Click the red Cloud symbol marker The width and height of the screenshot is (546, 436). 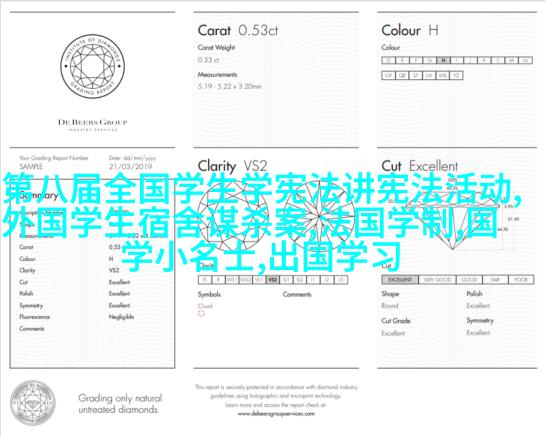point(201,314)
